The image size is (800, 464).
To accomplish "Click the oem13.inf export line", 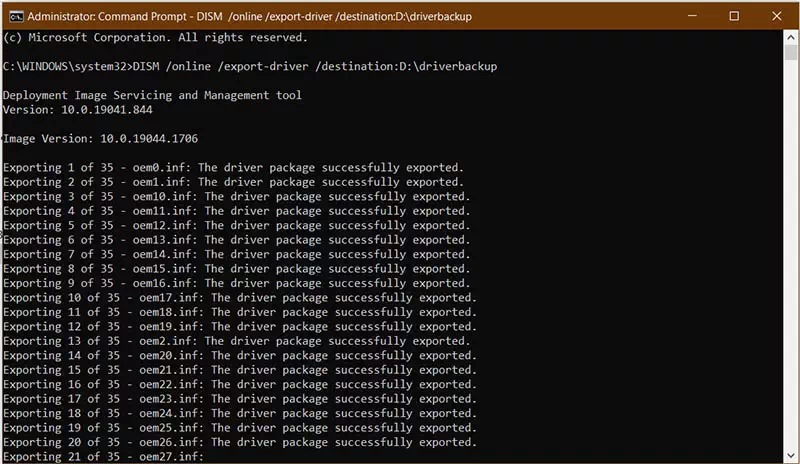I will pyautogui.click(x=236, y=240).
